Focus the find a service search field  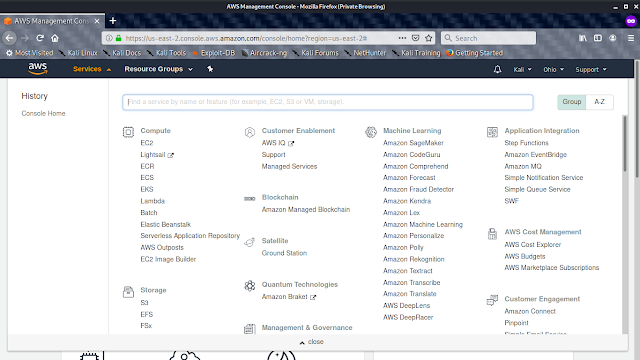point(328,102)
